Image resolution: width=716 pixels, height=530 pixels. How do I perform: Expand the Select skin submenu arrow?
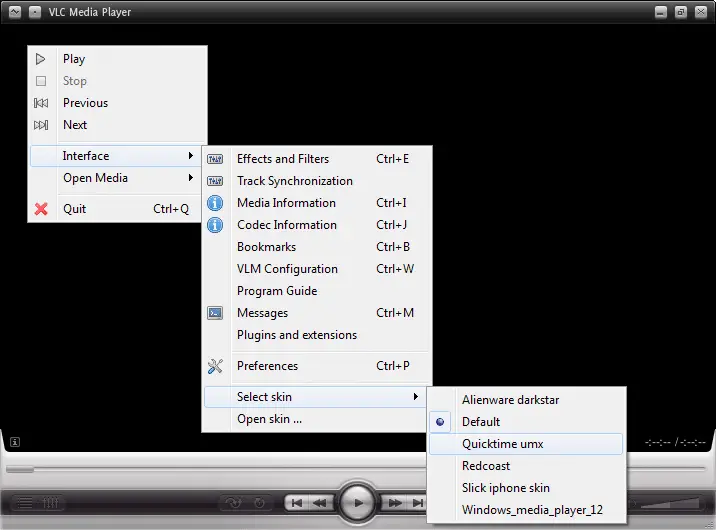(x=416, y=397)
